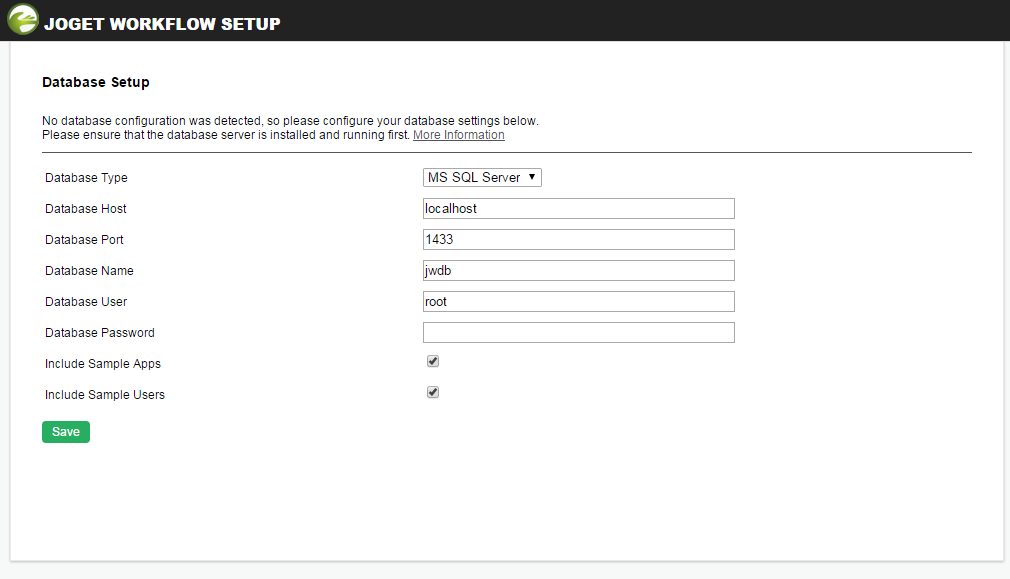
Task: Focus the Database Host field containing localhost
Action: 578,208
